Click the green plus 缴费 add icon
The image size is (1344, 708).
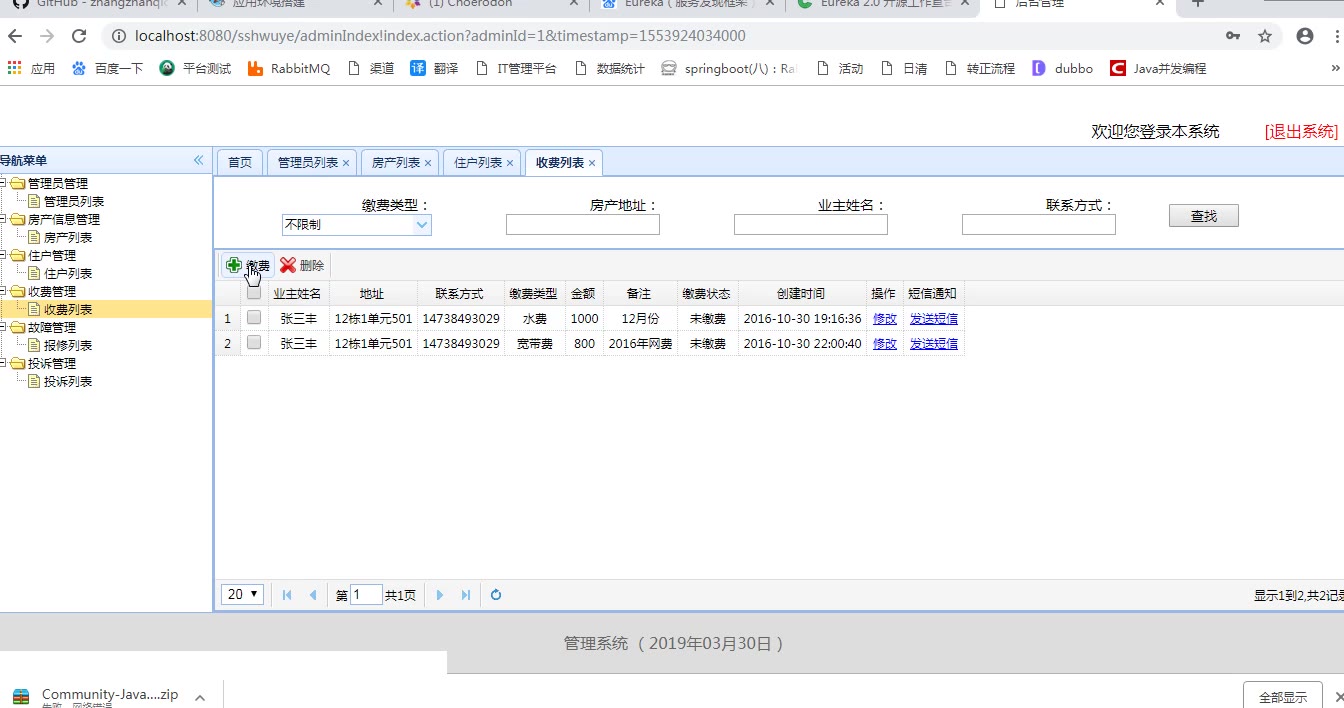[x=234, y=265]
